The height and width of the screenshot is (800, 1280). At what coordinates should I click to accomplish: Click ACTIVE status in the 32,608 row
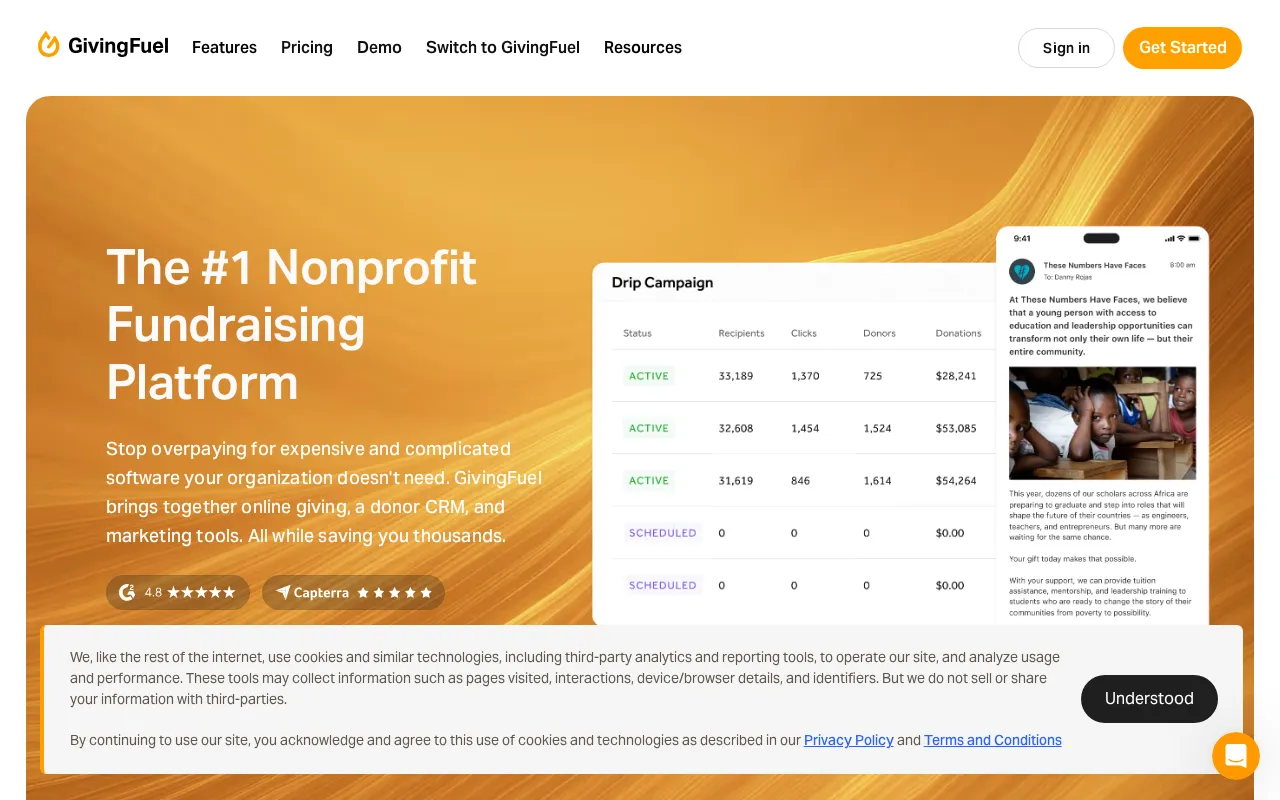648,428
